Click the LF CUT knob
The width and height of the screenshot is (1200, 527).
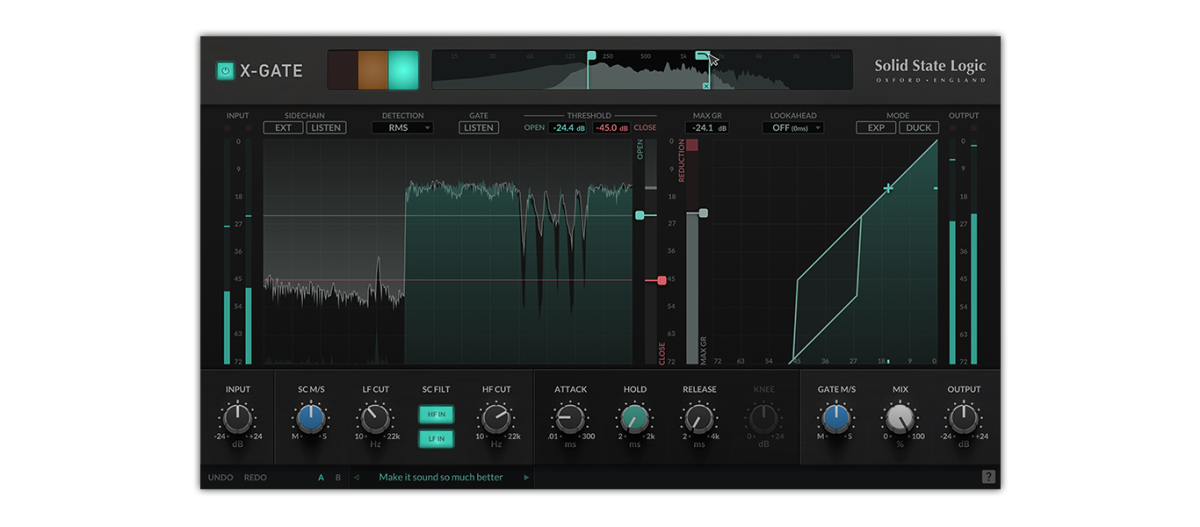coord(374,418)
